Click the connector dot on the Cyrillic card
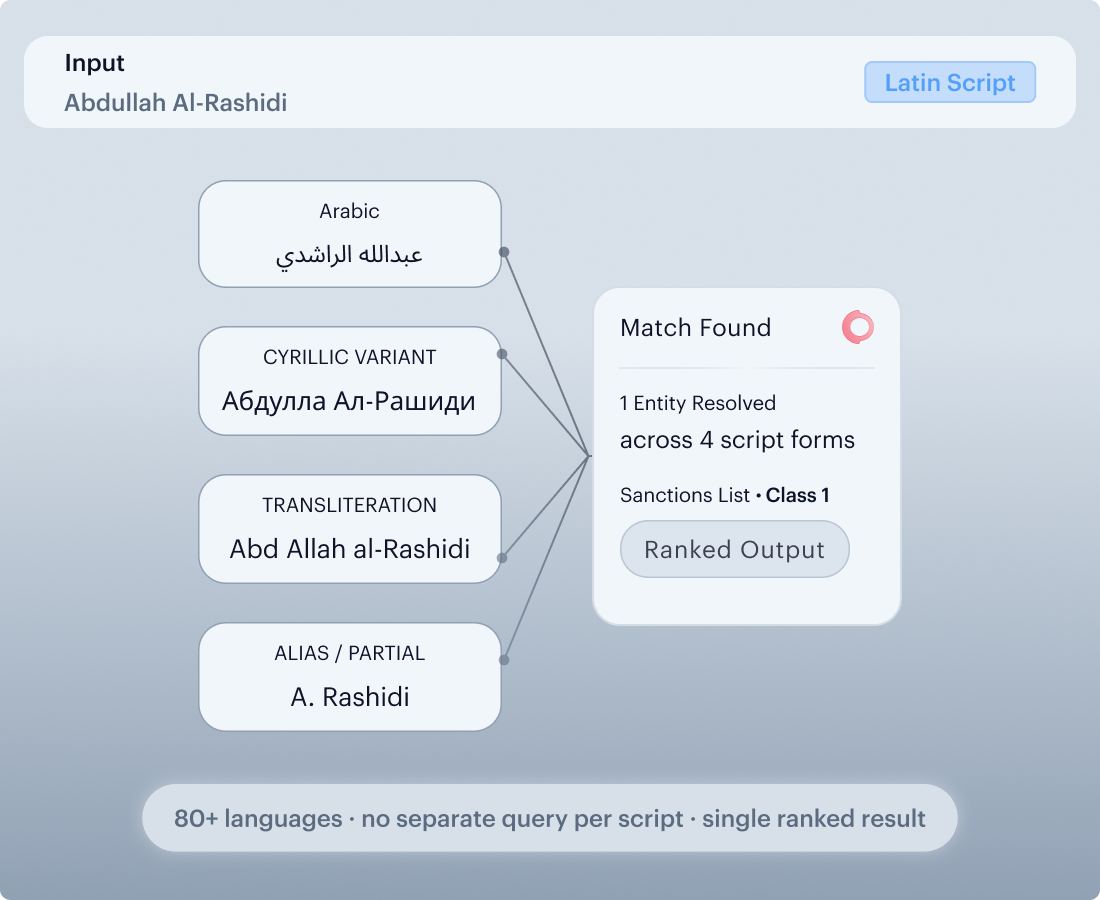Viewport: 1100px width, 900px height. click(x=502, y=354)
